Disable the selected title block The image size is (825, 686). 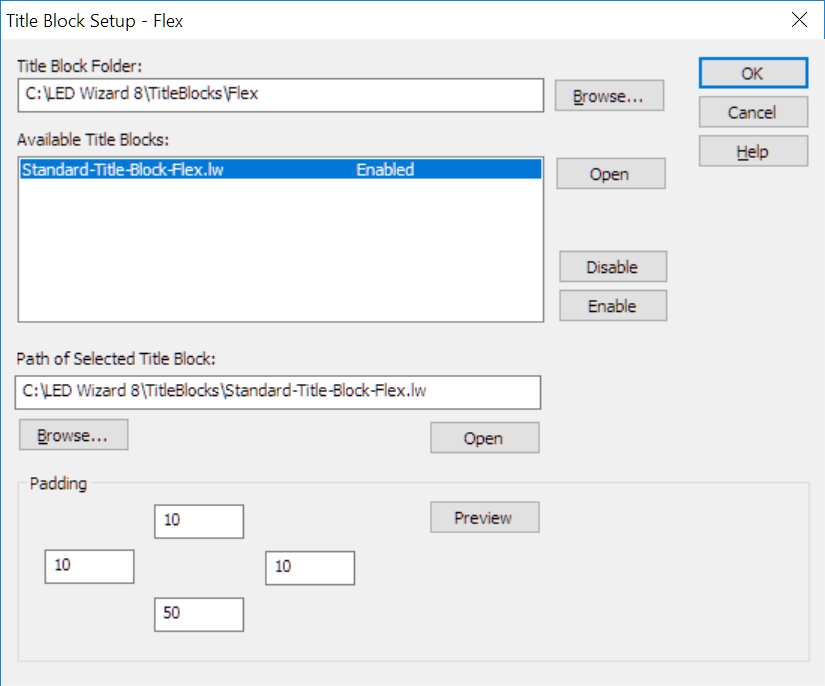tap(612, 267)
